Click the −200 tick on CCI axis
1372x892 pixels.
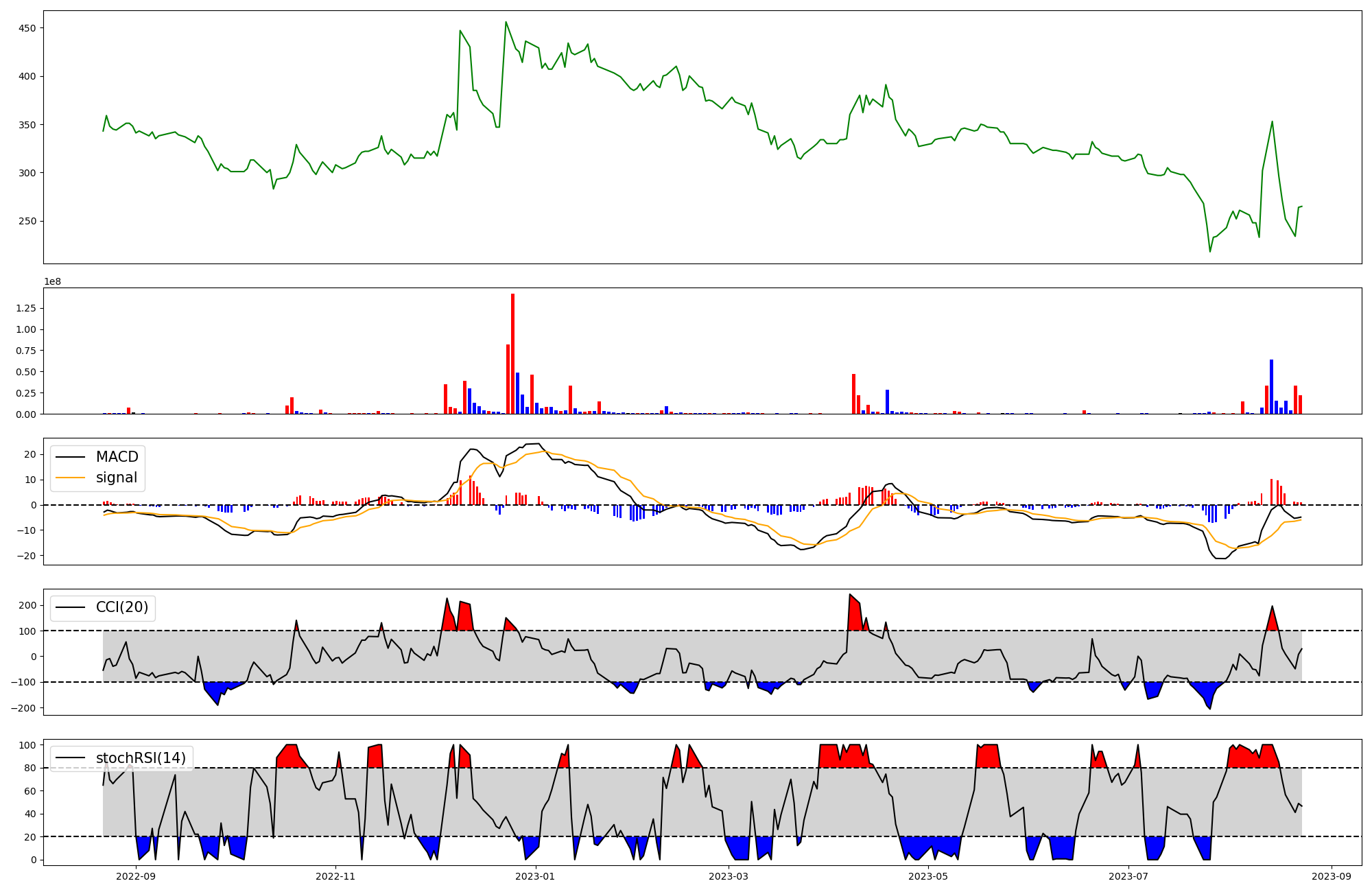coord(23,708)
